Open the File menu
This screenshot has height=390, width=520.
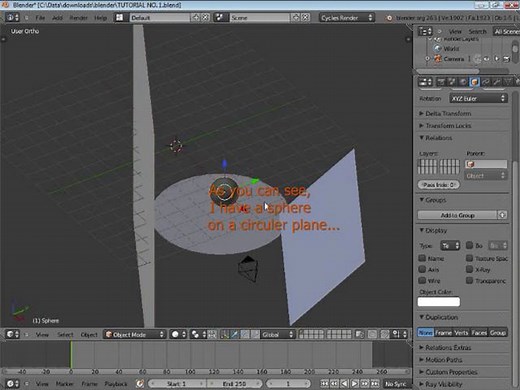point(40,18)
